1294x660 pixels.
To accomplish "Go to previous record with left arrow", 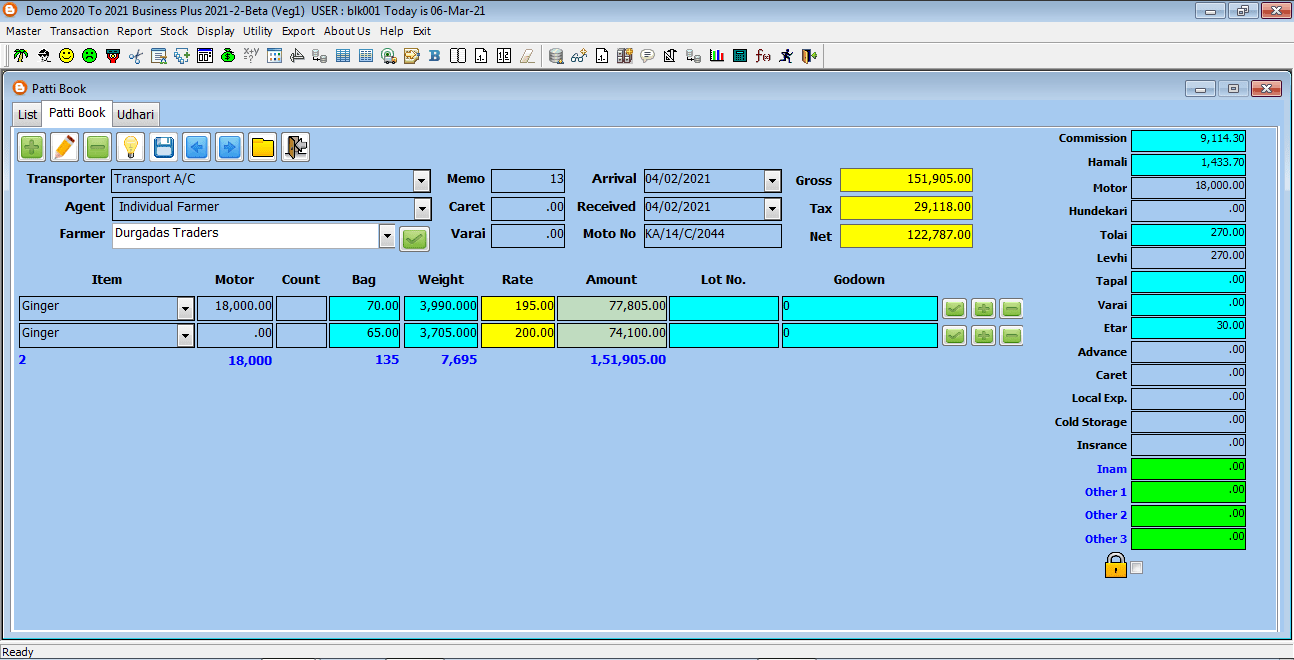I will tap(196, 148).
